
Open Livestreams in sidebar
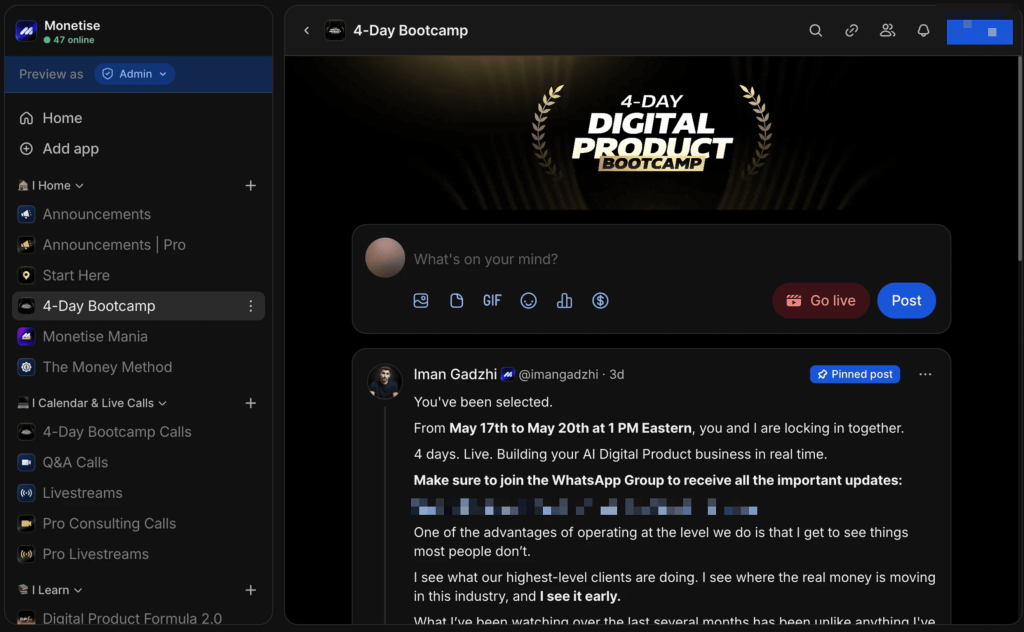(138, 493)
